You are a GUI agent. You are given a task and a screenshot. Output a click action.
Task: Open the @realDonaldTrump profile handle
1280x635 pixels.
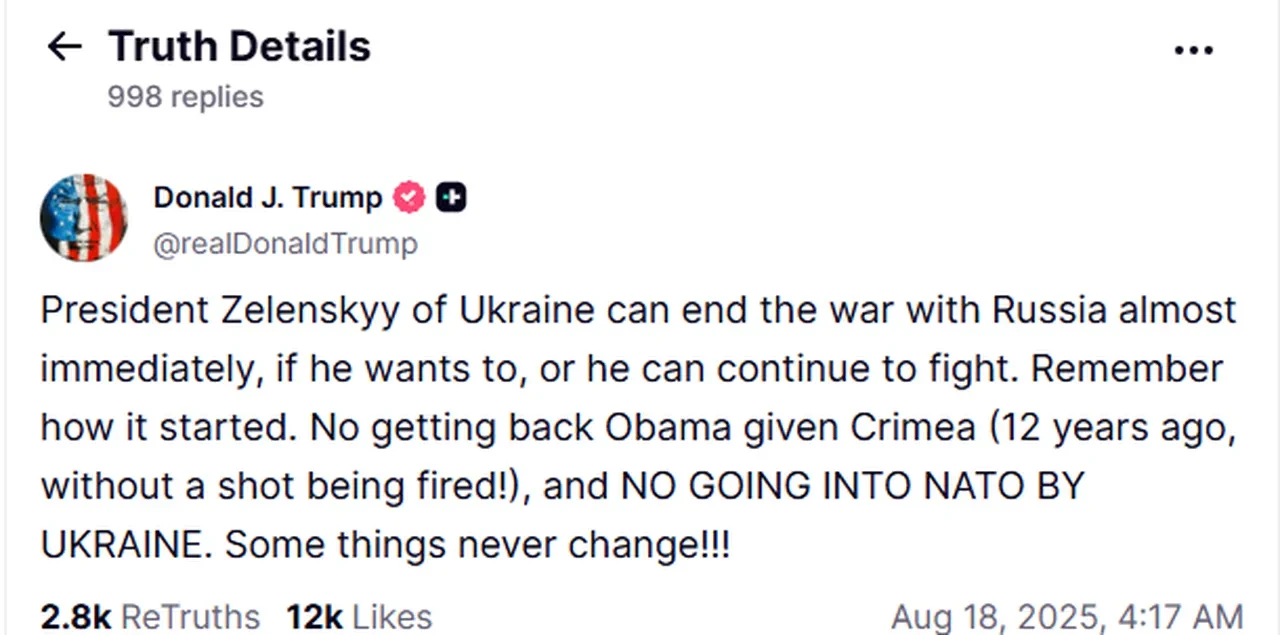coord(286,243)
